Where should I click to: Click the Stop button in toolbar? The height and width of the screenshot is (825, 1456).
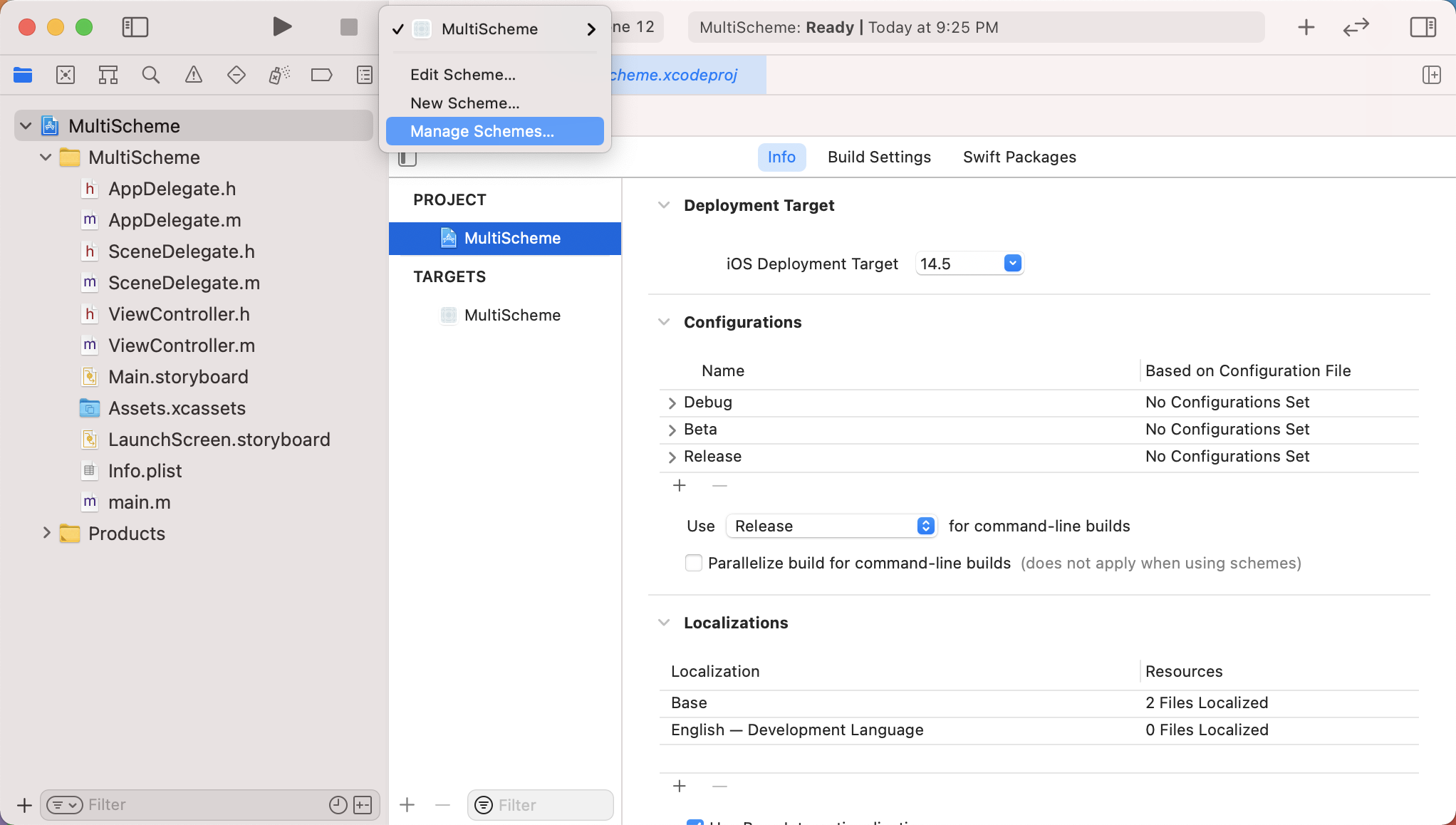pos(348,27)
